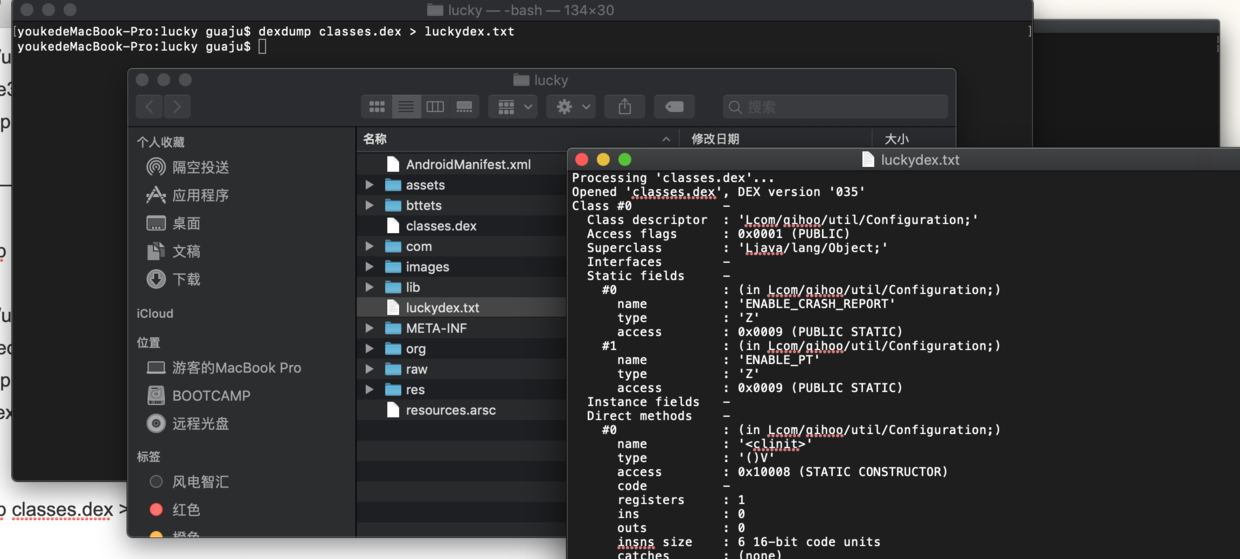Expand the images folder
Viewport: 1240px width, 559px height.
click(370, 267)
